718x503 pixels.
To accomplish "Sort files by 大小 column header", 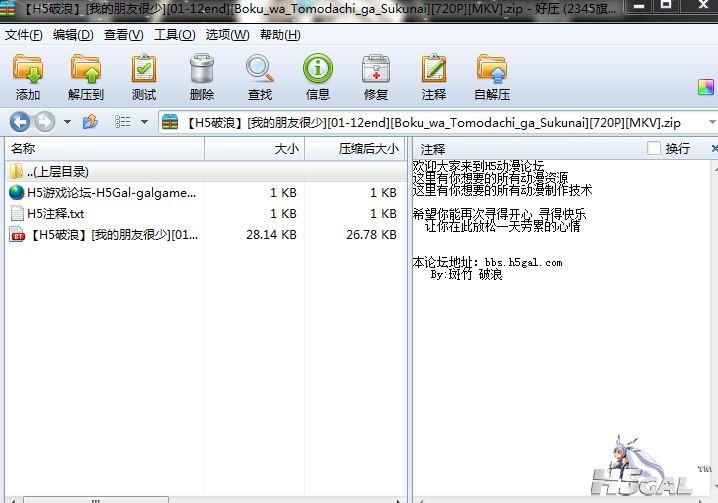I will click(286, 148).
